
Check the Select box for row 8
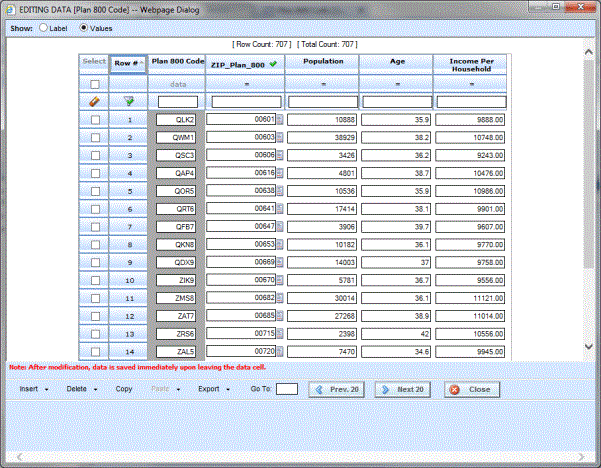point(95,245)
